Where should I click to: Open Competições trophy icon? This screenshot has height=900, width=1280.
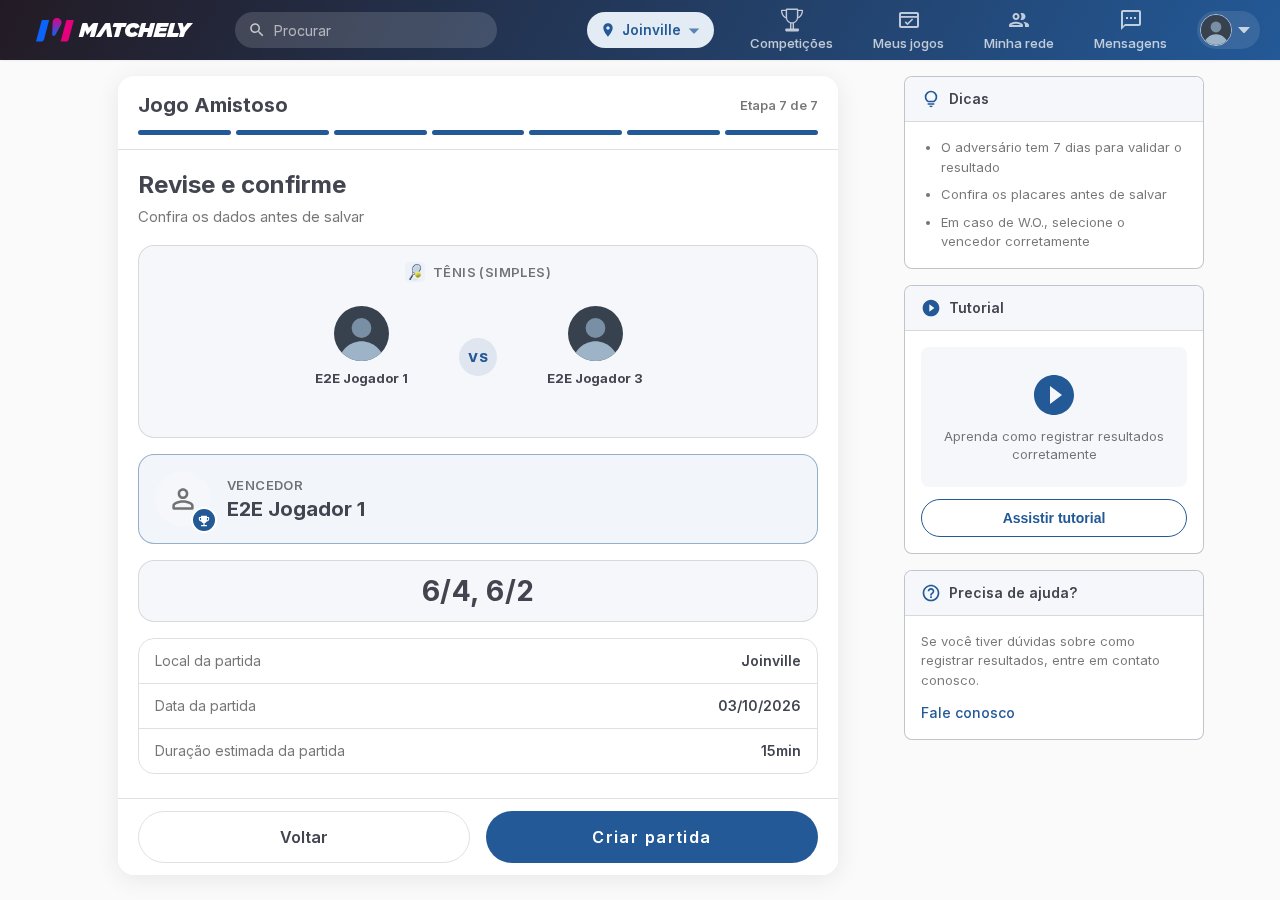[791, 19]
